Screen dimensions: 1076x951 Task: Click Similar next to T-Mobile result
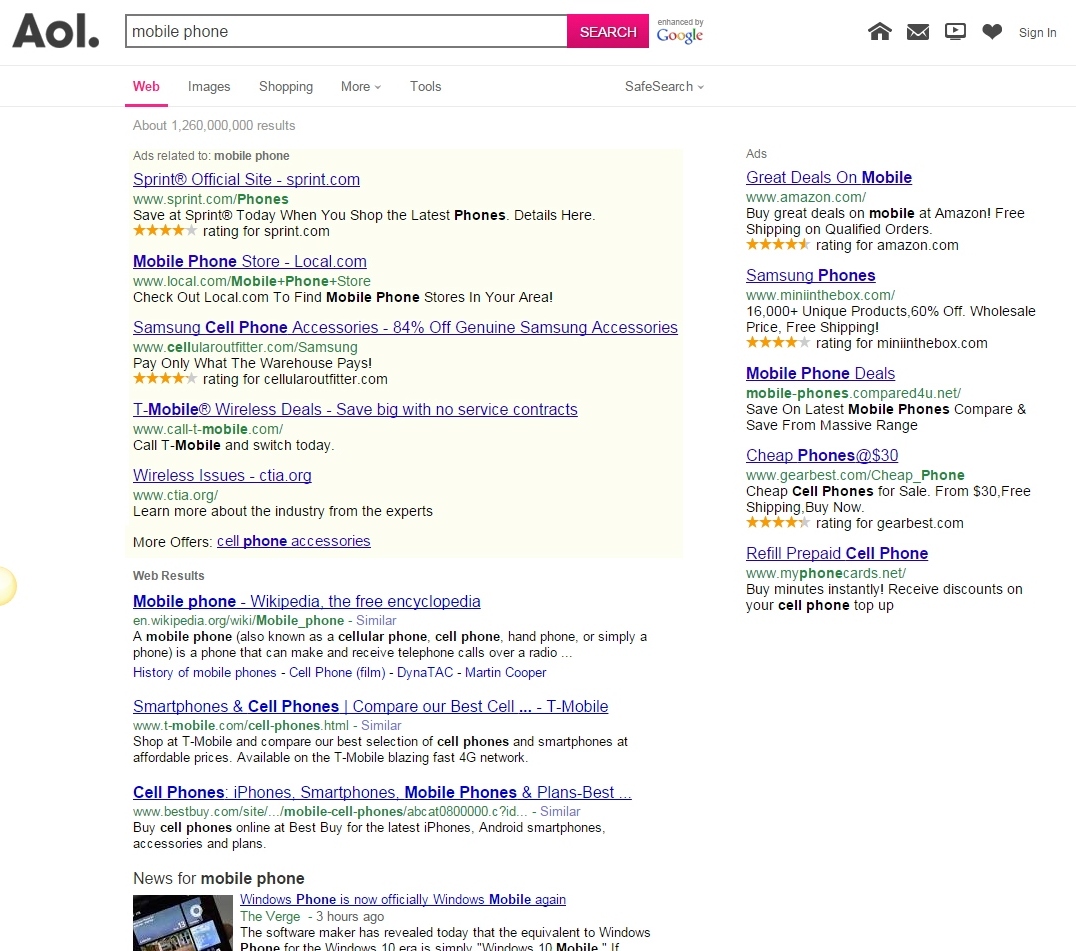pyautogui.click(x=381, y=725)
